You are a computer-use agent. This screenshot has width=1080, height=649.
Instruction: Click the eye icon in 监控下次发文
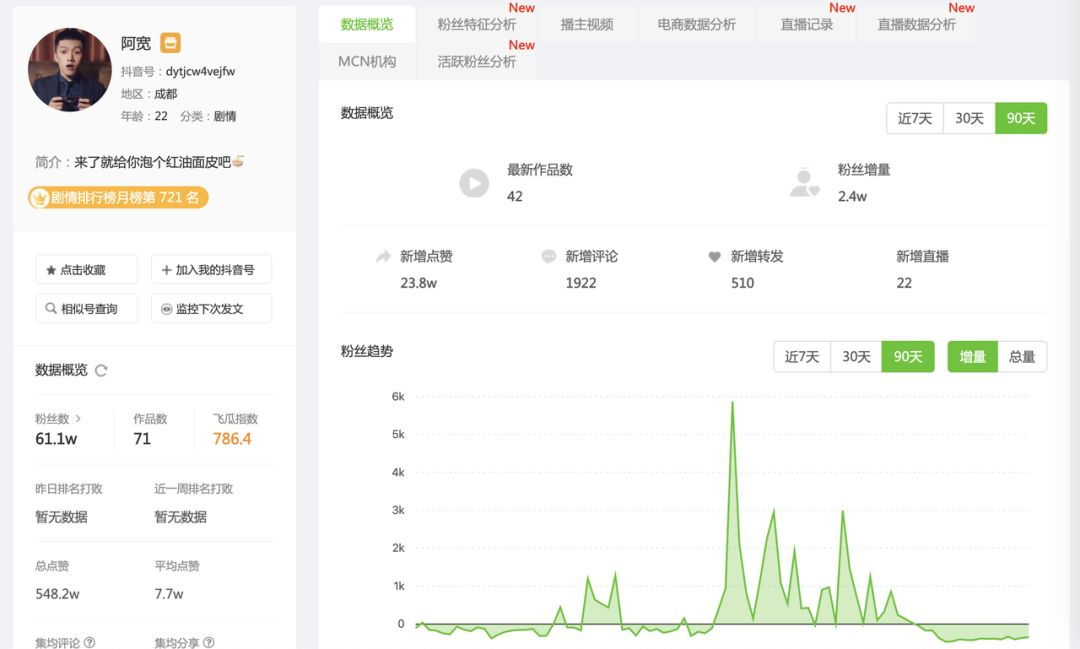pyautogui.click(x=166, y=309)
